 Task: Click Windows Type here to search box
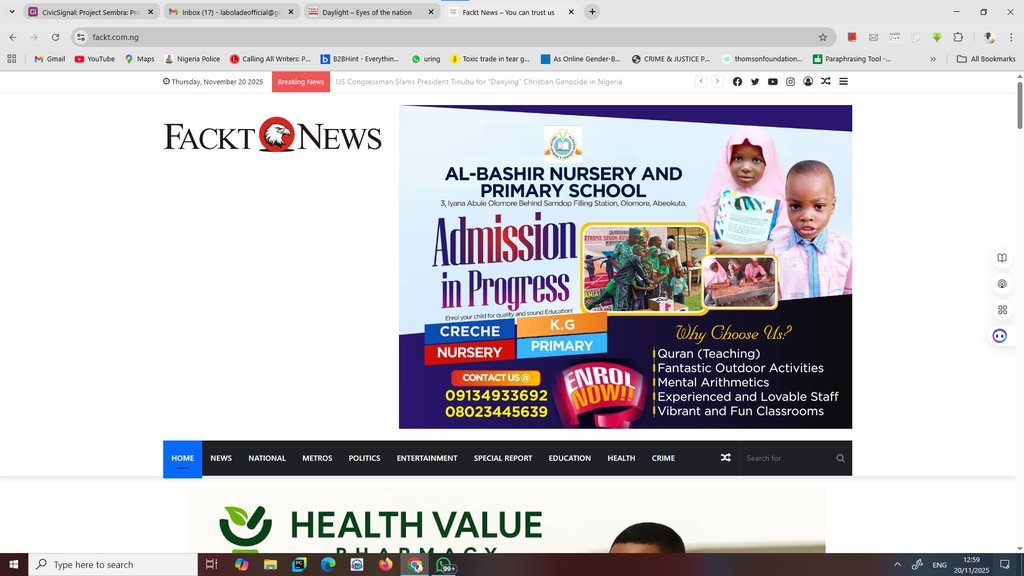(x=113, y=564)
